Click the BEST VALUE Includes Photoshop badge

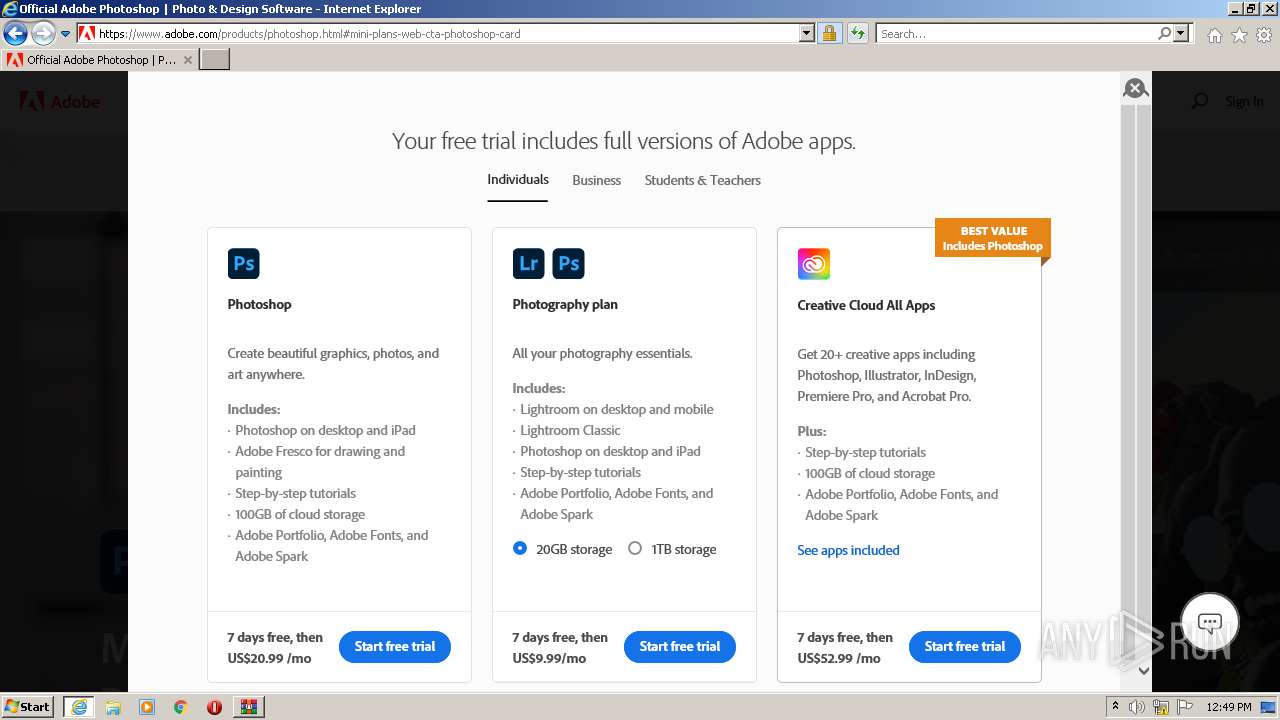tap(993, 238)
